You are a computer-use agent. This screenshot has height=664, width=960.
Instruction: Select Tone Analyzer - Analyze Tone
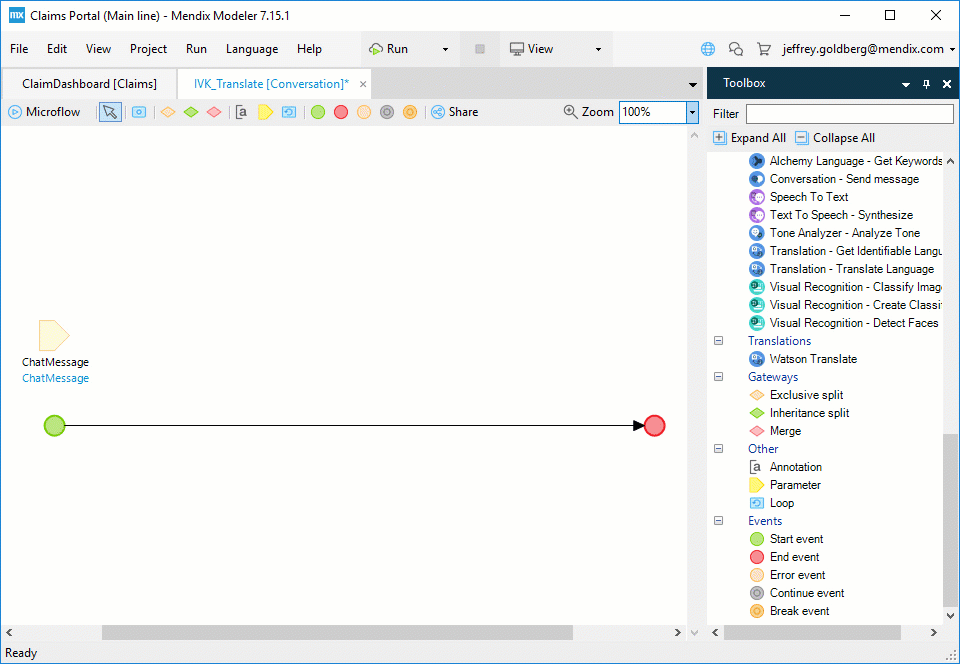pos(834,233)
